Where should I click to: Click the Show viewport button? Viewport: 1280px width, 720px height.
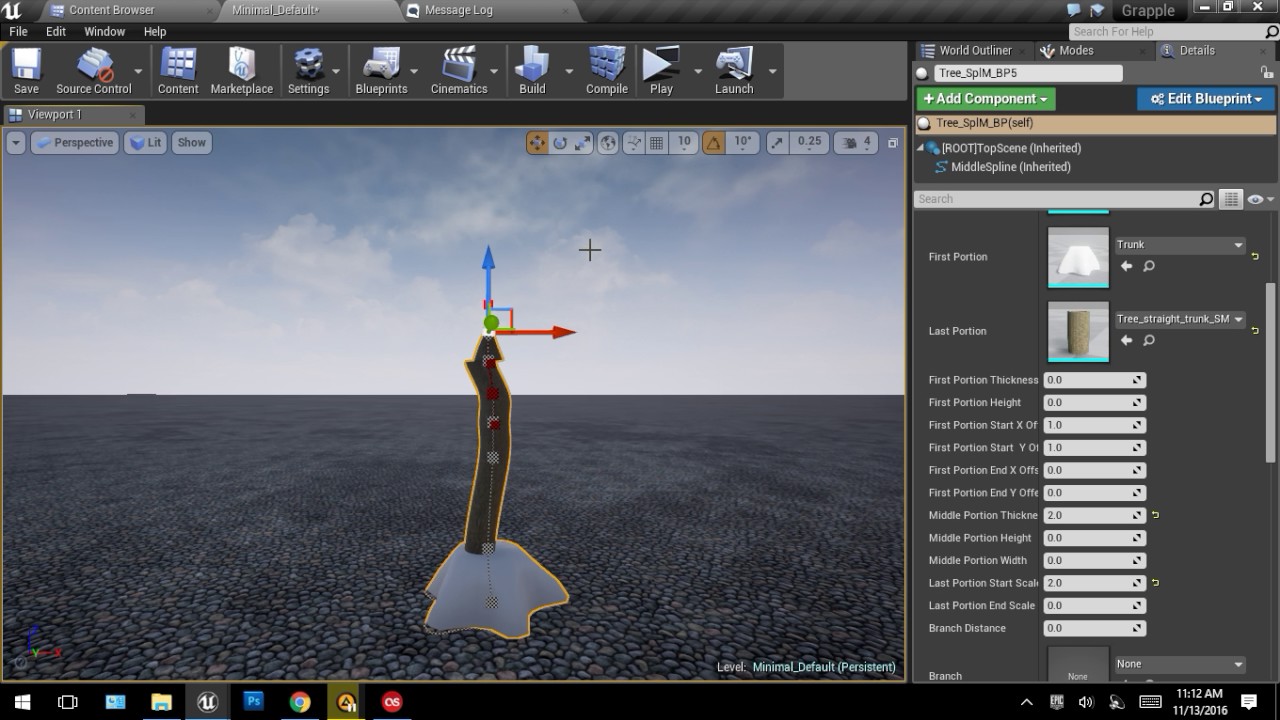click(x=191, y=143)
